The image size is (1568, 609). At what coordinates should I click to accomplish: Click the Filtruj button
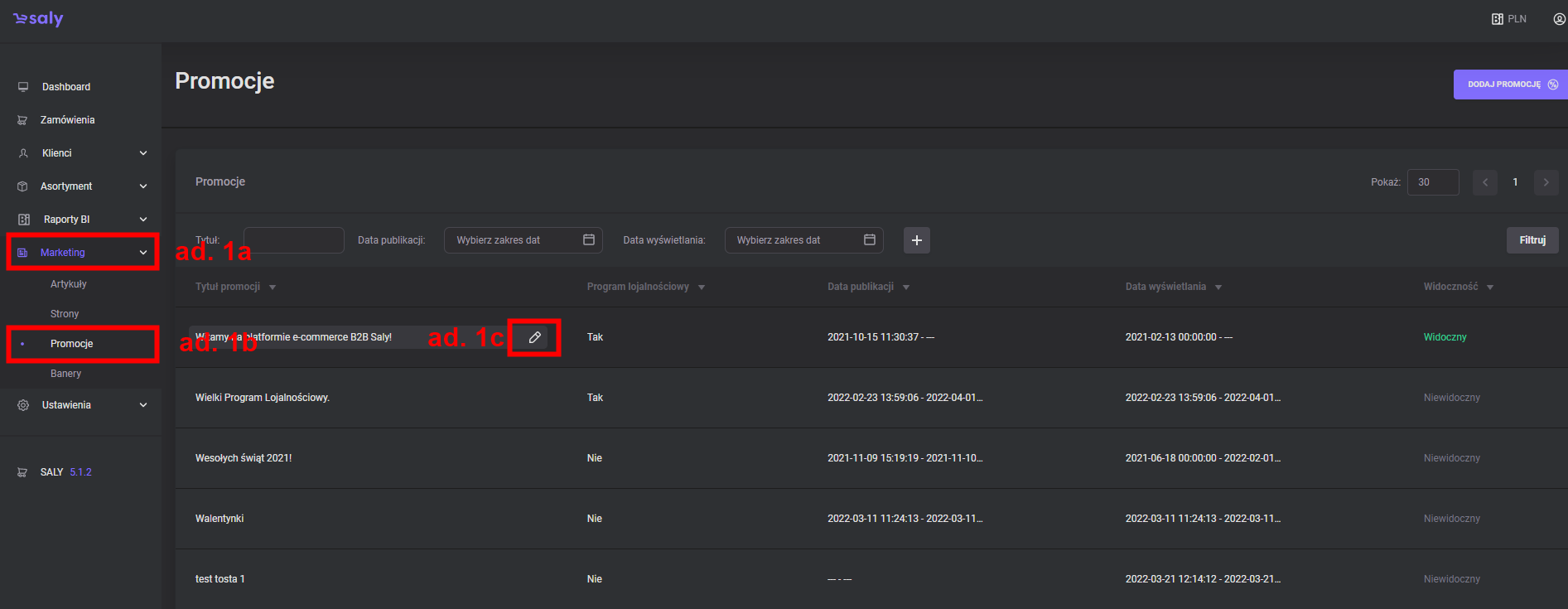pos(1532,240)
